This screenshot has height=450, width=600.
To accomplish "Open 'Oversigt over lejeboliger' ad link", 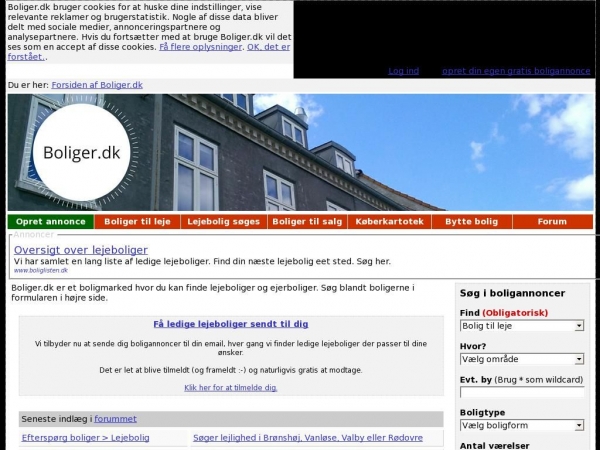I will (x=81, y=250).
